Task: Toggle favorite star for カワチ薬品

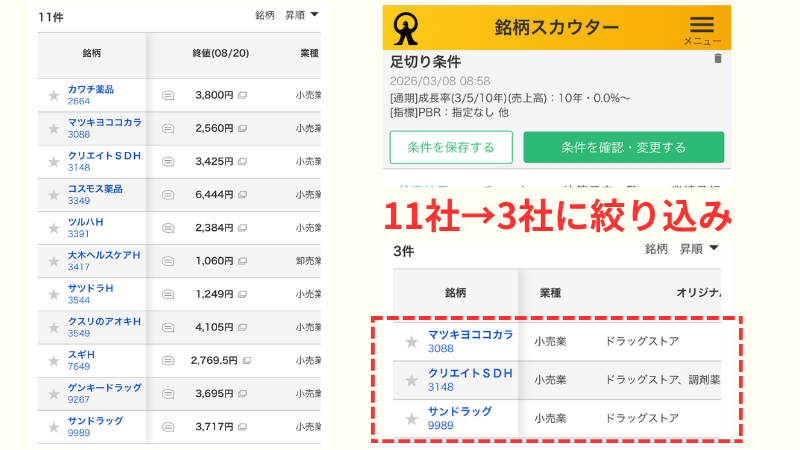Action: coord(54,95)
